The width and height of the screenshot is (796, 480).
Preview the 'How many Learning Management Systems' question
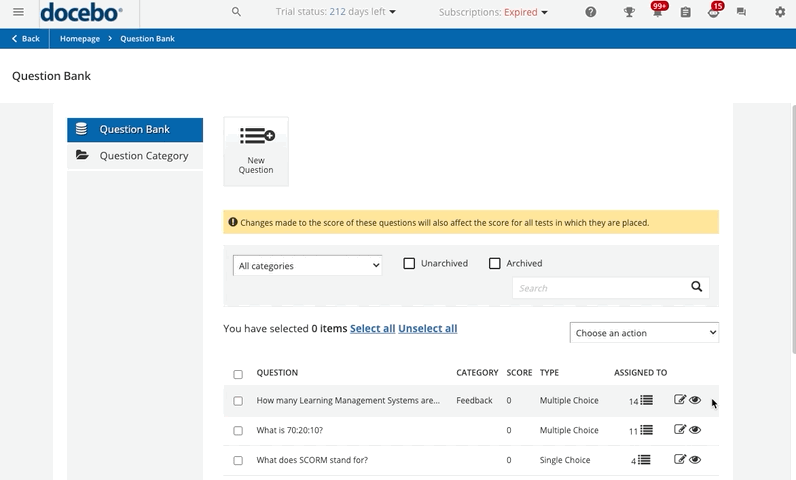click(695, 400)
